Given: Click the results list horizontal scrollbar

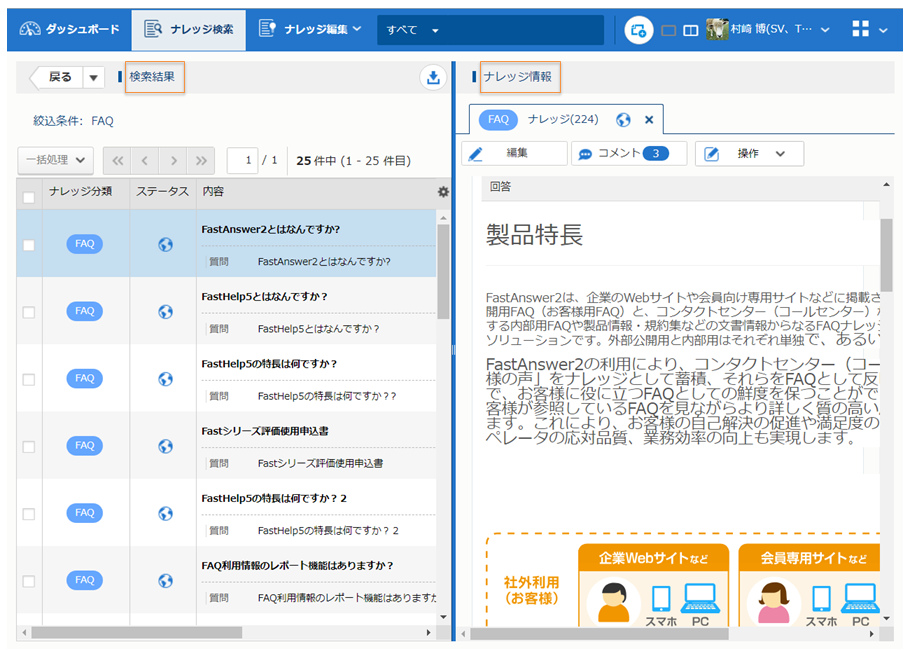Looking at the screenshot, I should pyautogui.click(x=136, y=632).
